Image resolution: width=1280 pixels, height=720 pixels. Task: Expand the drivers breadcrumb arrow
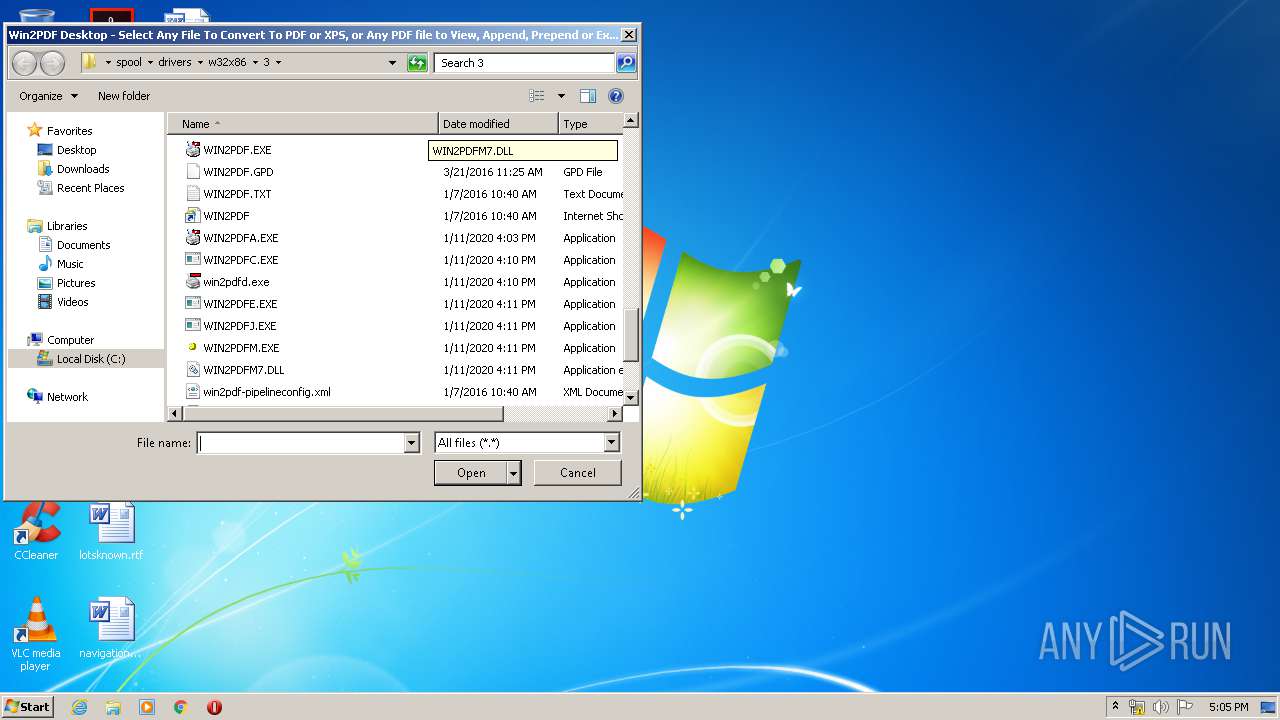pos(199,62)
